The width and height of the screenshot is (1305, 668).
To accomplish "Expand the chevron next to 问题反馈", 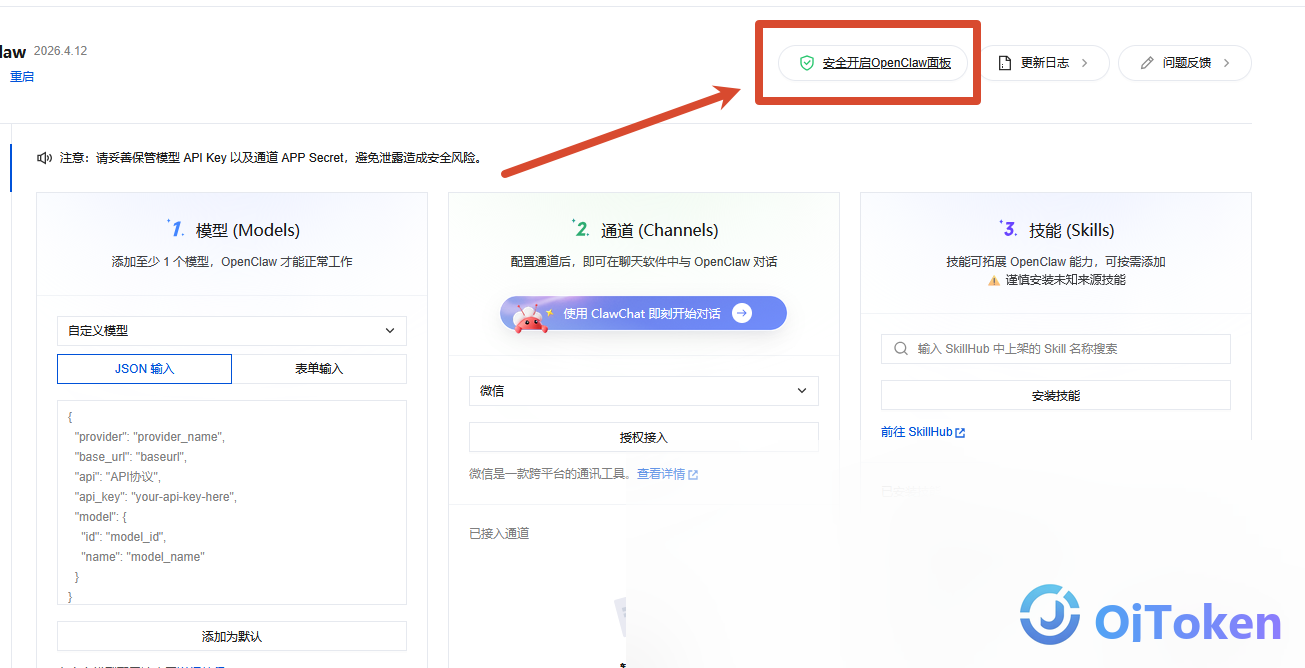I will pyautogui.click(x=1227, y=63).
